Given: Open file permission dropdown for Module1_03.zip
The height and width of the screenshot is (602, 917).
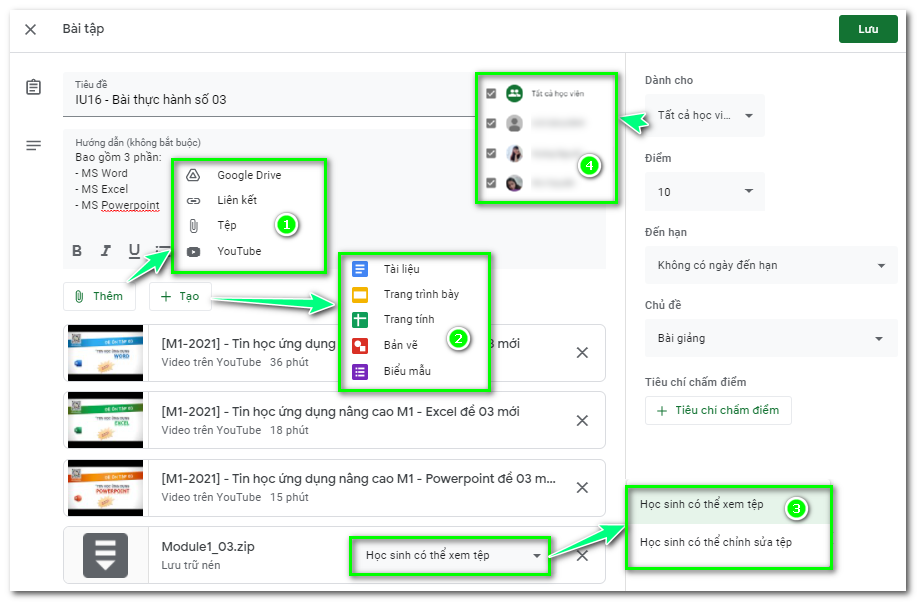Looking at the screenshot, I should coord(450,555).
